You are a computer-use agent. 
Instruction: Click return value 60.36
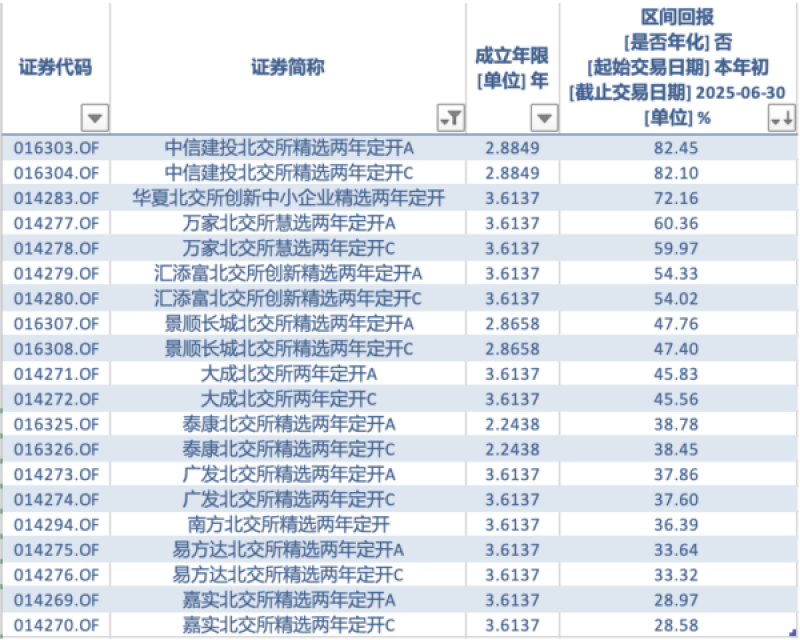pyautogui.click(x=676, y=223)
